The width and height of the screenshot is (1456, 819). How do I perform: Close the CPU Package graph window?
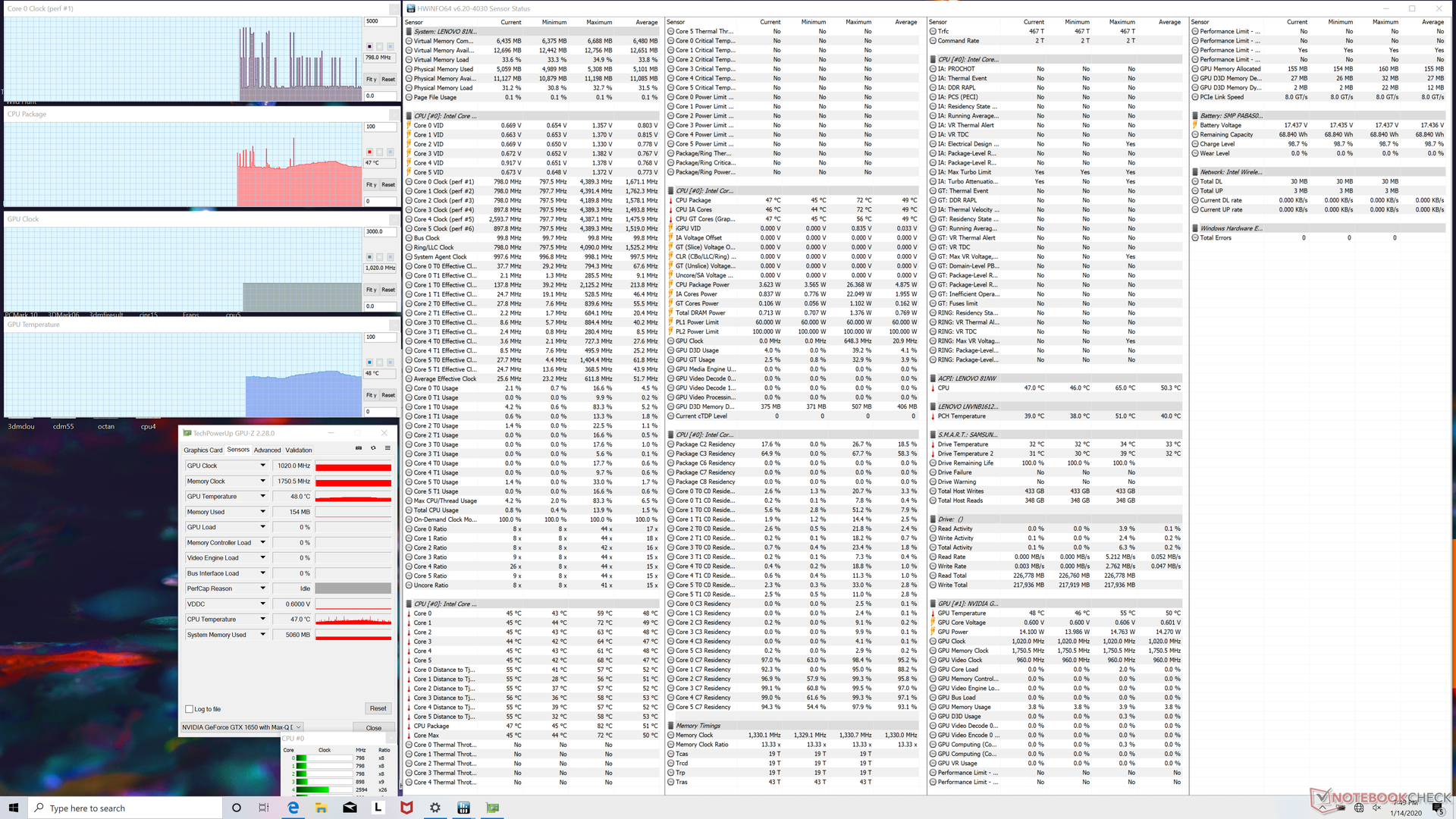click(394, 114)
